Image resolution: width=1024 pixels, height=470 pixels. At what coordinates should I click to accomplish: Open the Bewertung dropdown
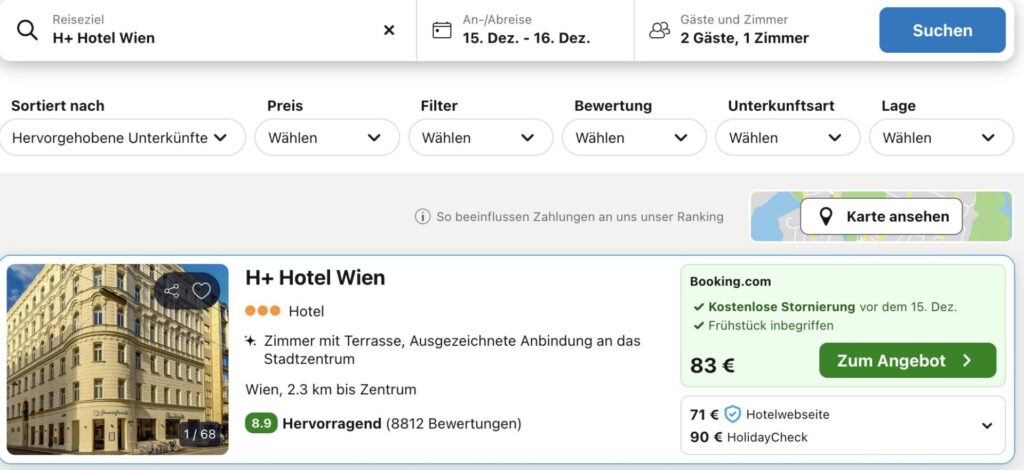(634, 137)
